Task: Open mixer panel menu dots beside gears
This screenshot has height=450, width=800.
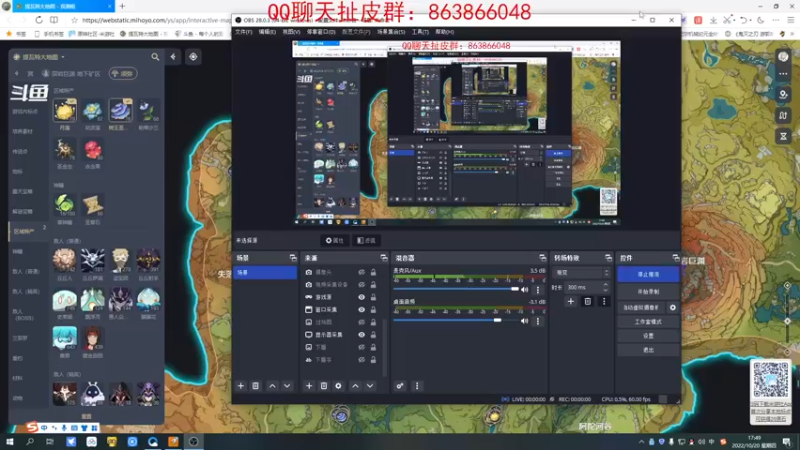Action: (417, 386)
